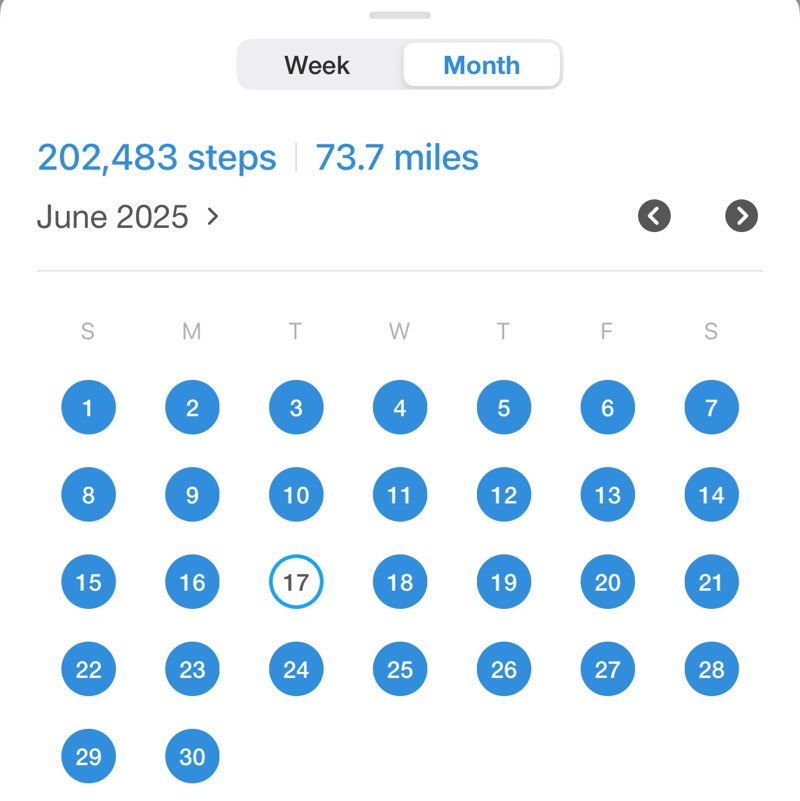Image resolution: width=800 pixels, height=801 pixels.
Task: Grab the sheet handle bar
Action: tap(399, 15)
